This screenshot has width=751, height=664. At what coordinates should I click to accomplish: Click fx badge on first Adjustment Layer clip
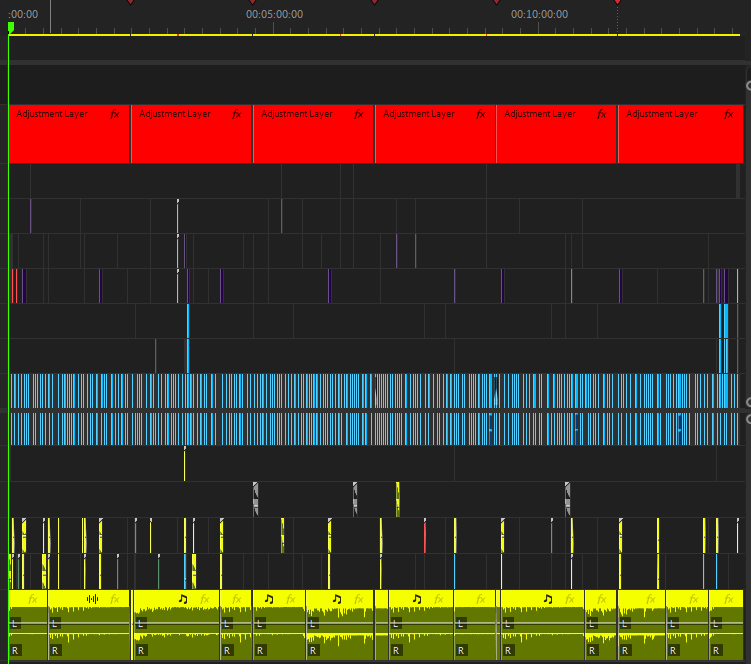pos(114,114)
